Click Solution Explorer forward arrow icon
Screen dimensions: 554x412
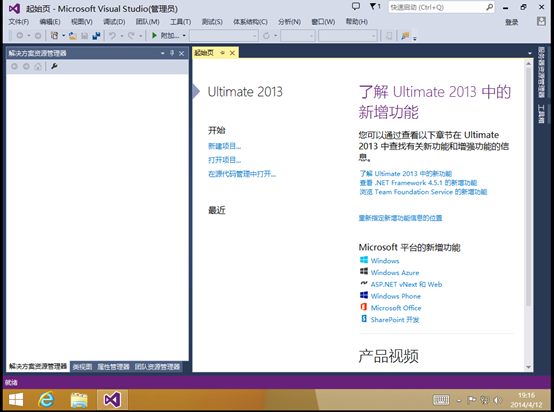[x=26, y=66]
